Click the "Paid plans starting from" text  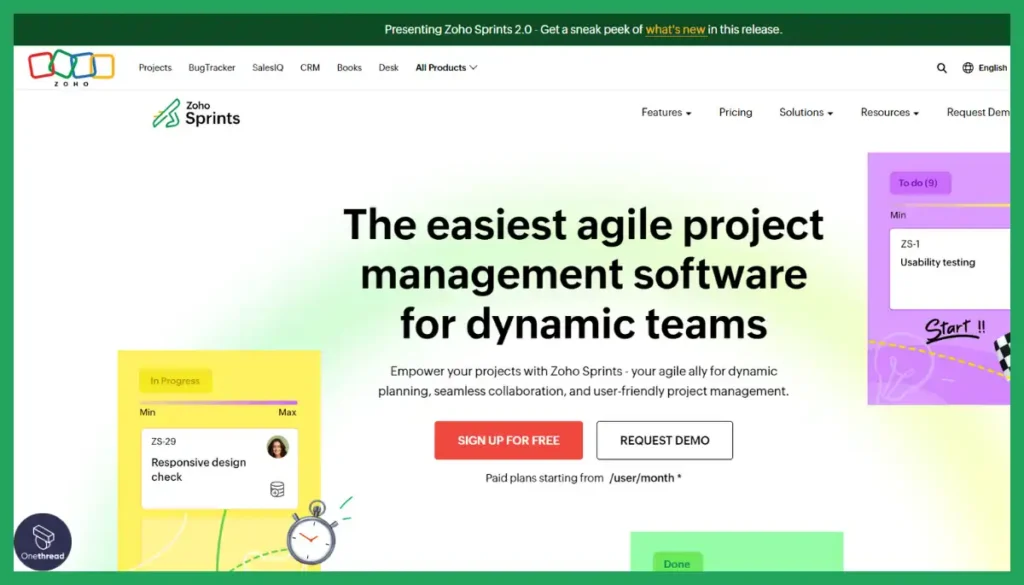pyautogui.click(x=544, y=478)
